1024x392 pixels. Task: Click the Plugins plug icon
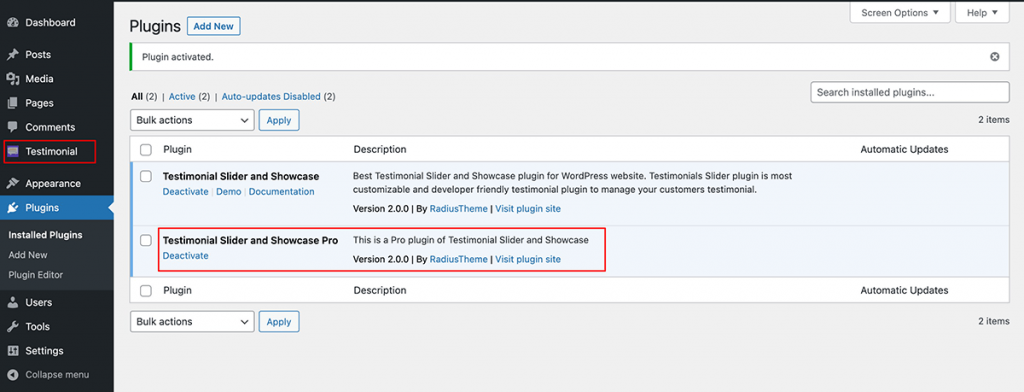[x=13, y=208]
